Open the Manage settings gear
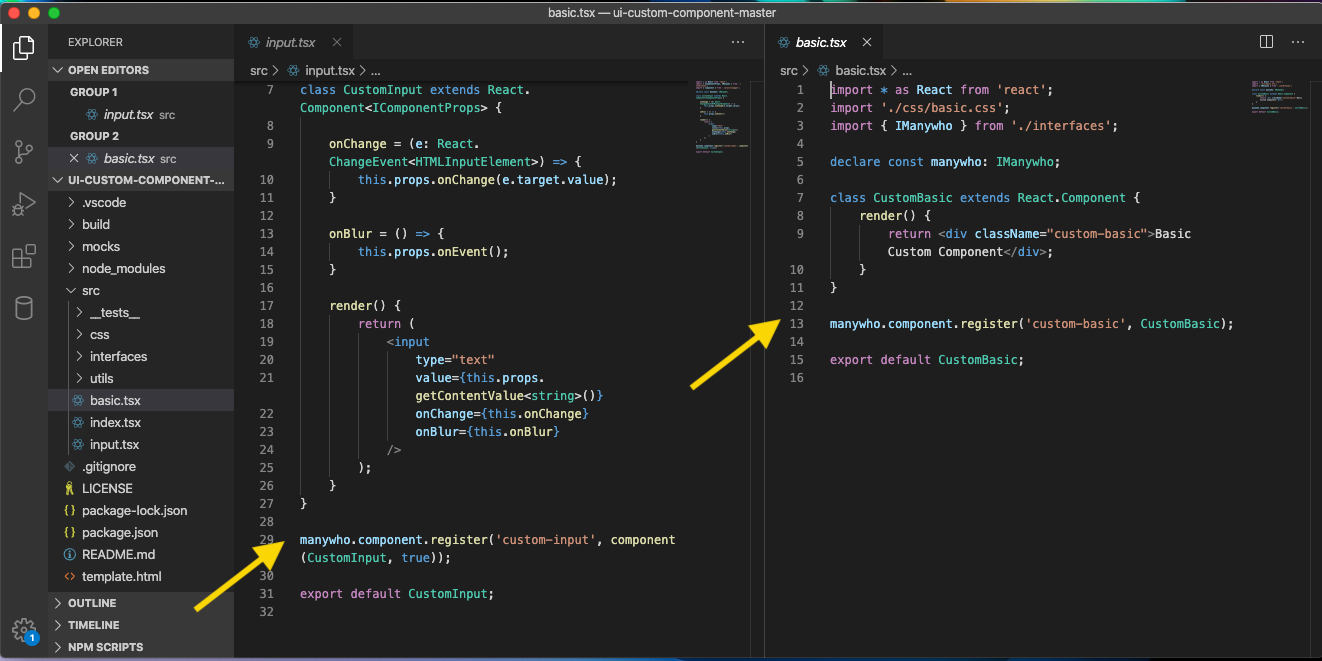The height and width of the screenshot is (661, 1322). [x=24, y=631]
